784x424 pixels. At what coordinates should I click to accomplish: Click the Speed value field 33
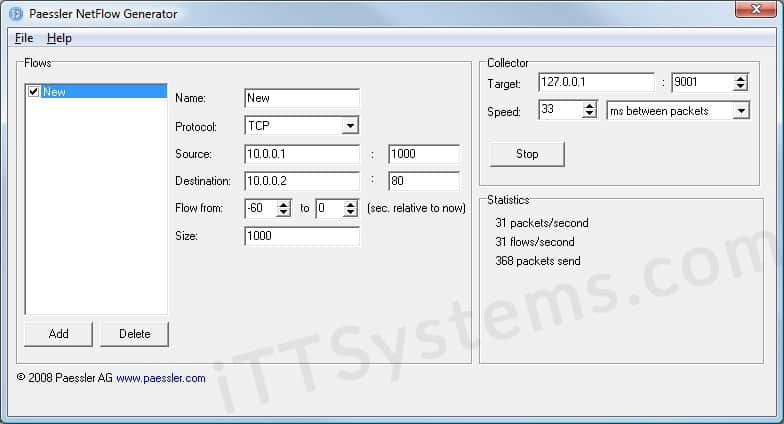[560, 110]
